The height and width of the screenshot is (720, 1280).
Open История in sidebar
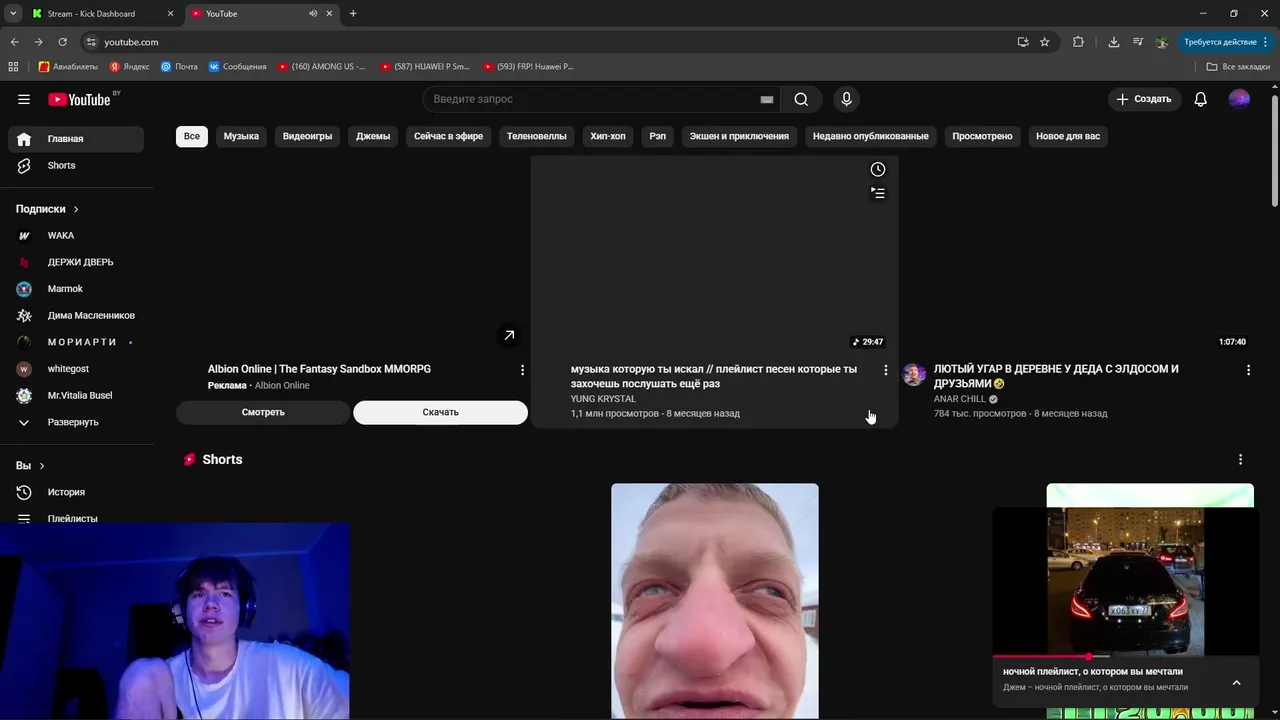click(76, 492)
